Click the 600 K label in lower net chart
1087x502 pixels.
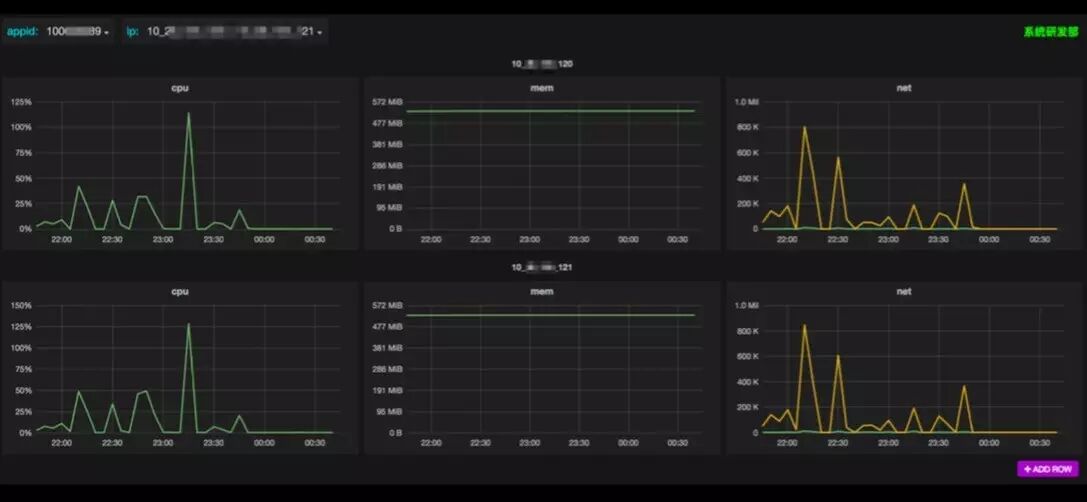tap(747, 356)
